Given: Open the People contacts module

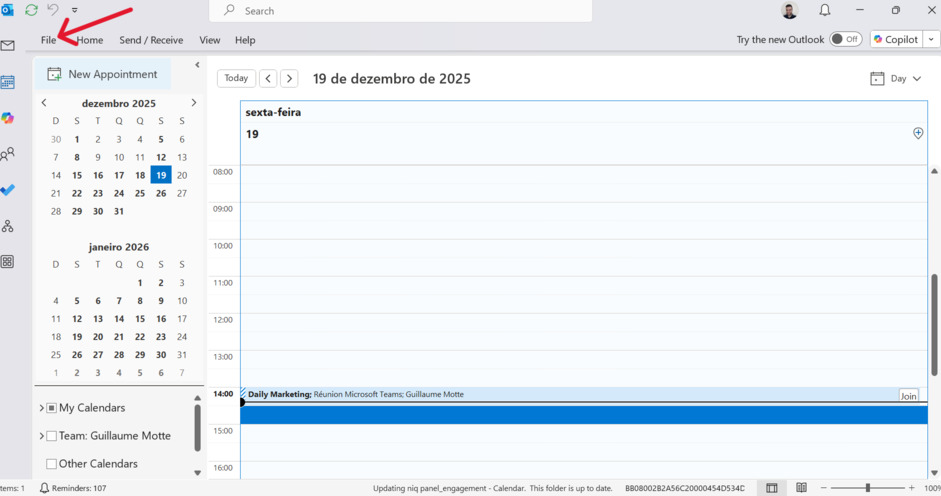Looking at the screenshot, I should point(7,154).
